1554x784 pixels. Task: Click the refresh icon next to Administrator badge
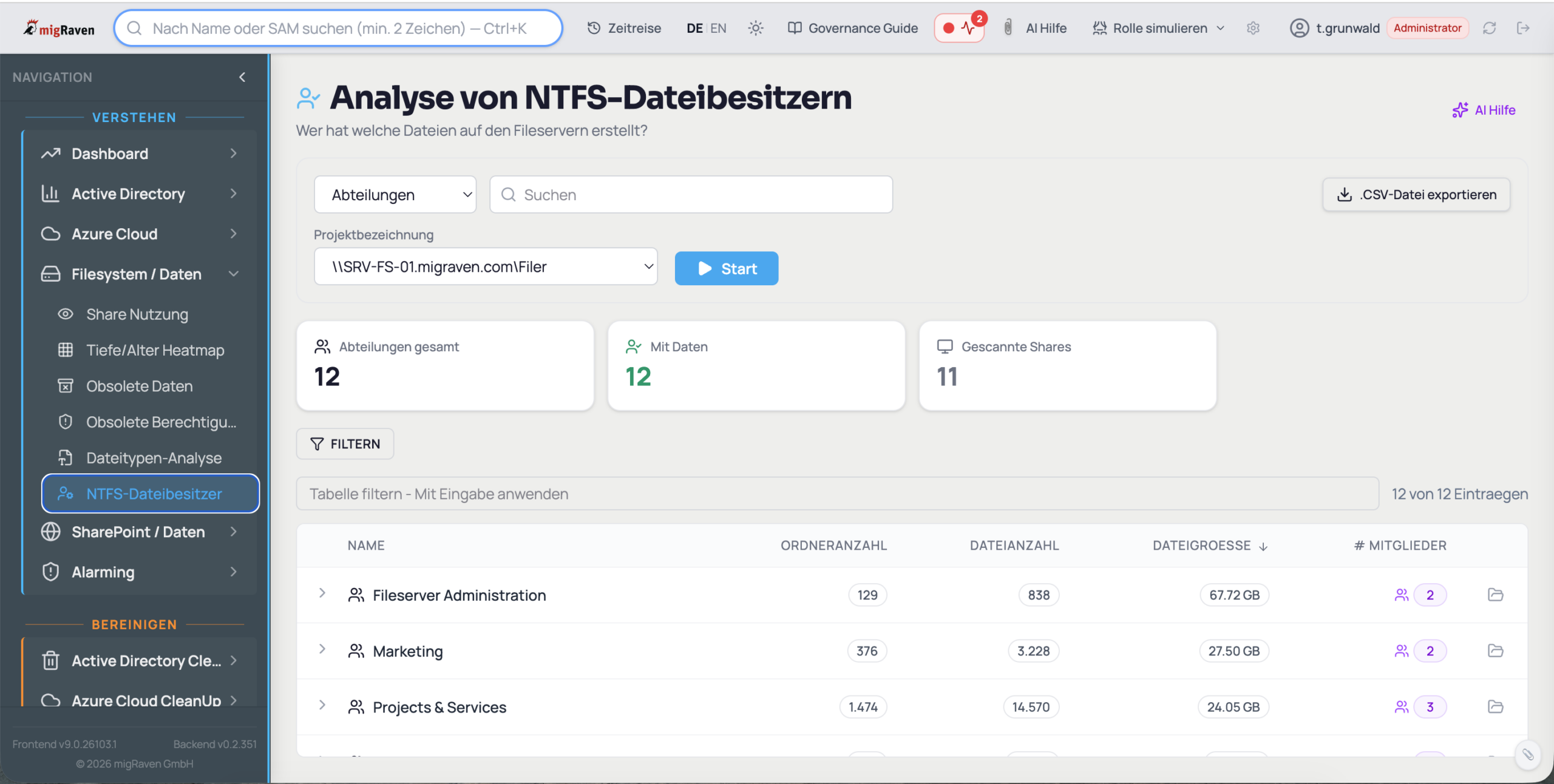[x=1489, y=28]
